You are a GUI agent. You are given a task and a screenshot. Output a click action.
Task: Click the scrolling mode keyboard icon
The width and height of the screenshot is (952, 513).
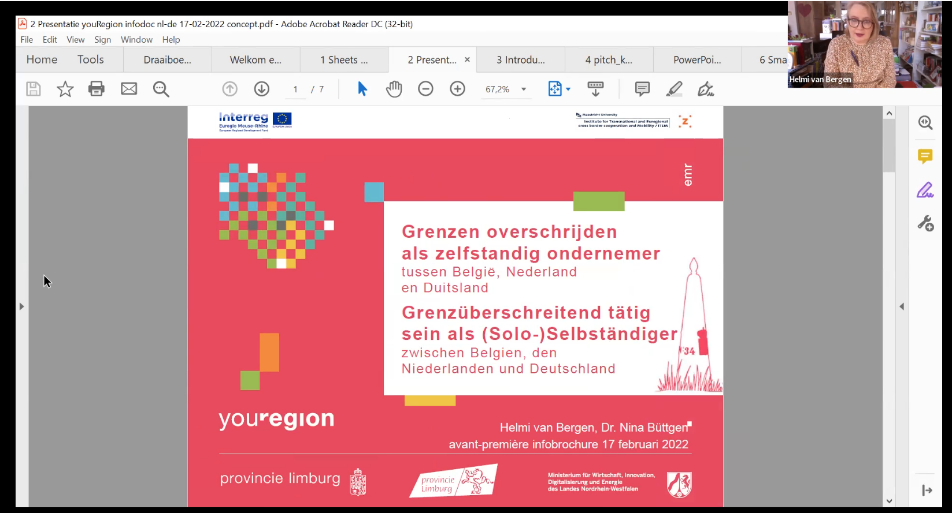tap(596, 89)
